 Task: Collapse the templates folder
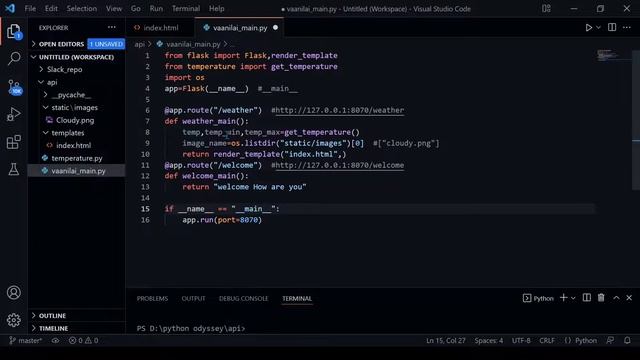click(x=77, y=133)
